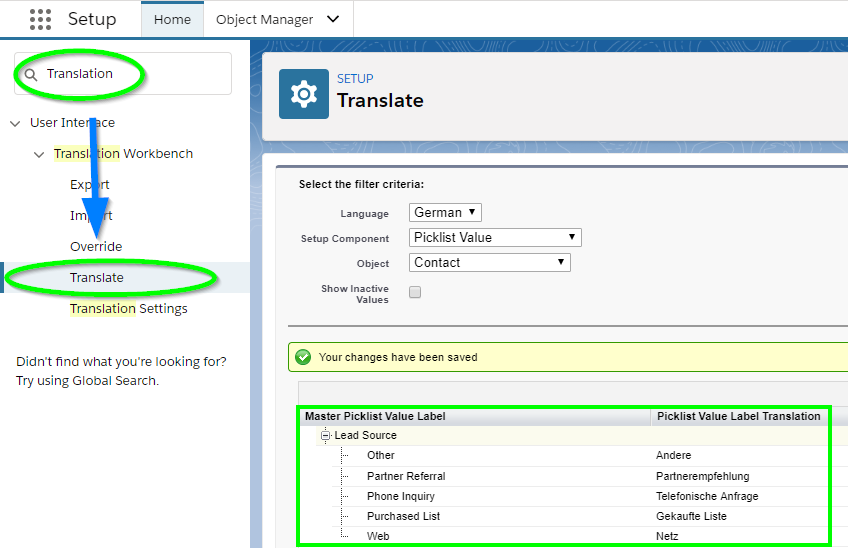This screenshot has width=848, height=548.
Task: Click the Andere translation cell
Action: pyautogui.click(x=674, y=455)
